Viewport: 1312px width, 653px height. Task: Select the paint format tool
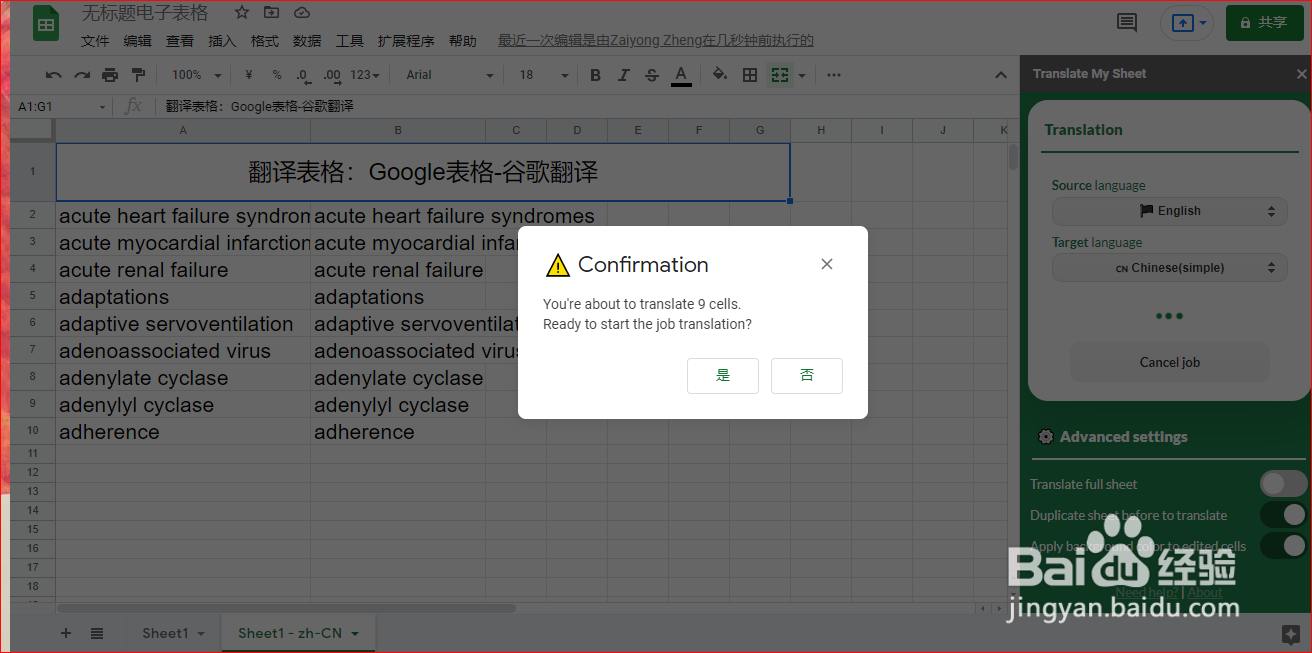[x=138, y=75]
